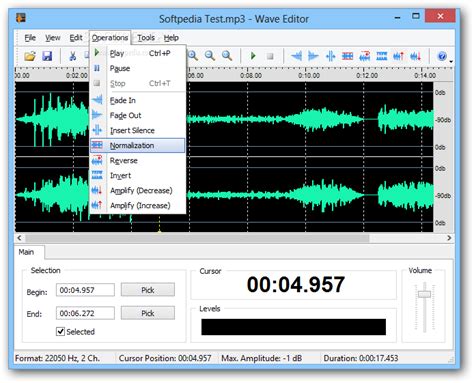Select Invert from the Operations menu
This screenshot has width=474, height=383.
tap(137, 176)
